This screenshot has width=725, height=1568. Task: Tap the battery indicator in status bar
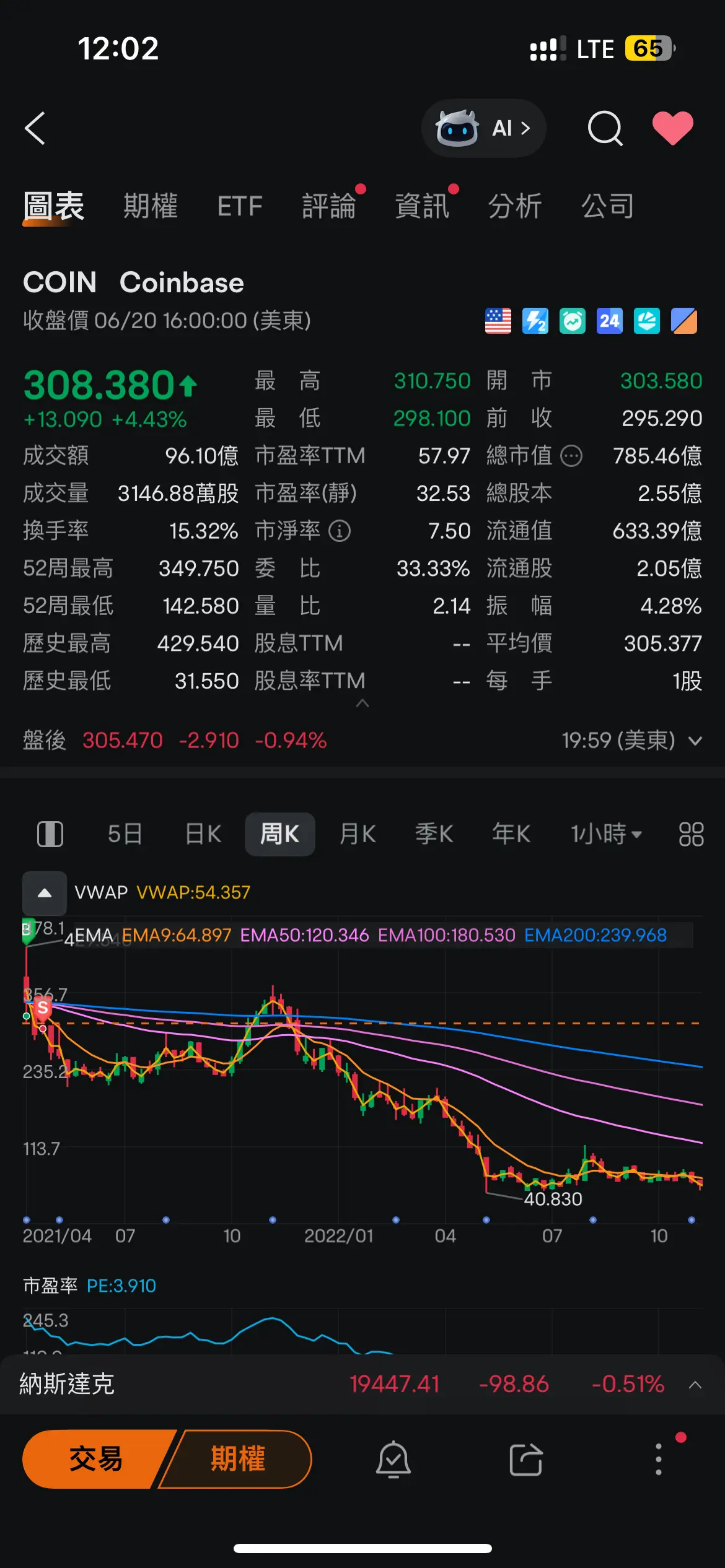coord(649,48)
